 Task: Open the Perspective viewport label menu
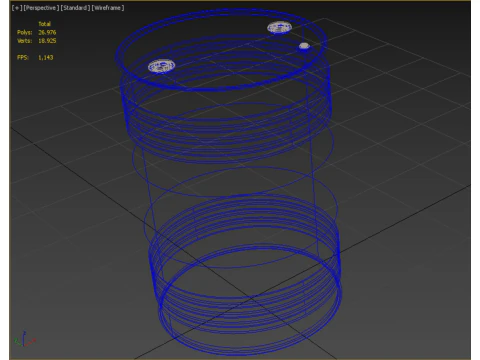[41, 8]
